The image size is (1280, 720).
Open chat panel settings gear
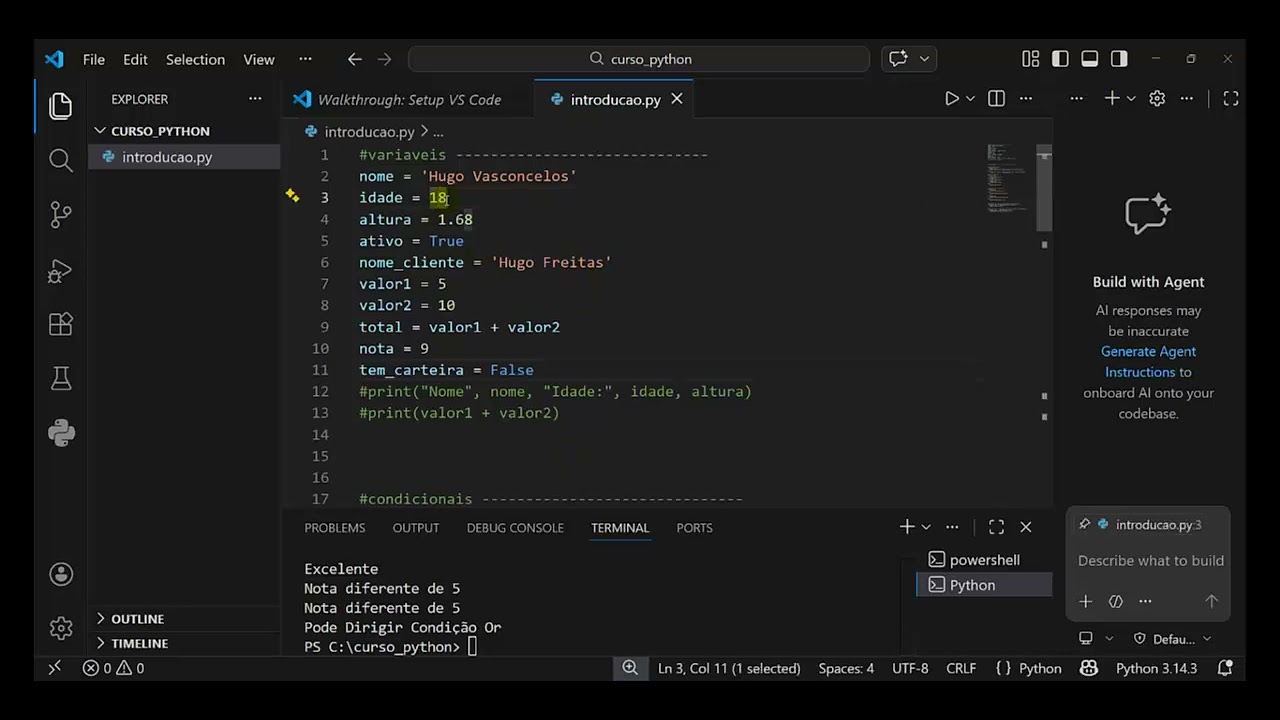tap(1157, 98)
